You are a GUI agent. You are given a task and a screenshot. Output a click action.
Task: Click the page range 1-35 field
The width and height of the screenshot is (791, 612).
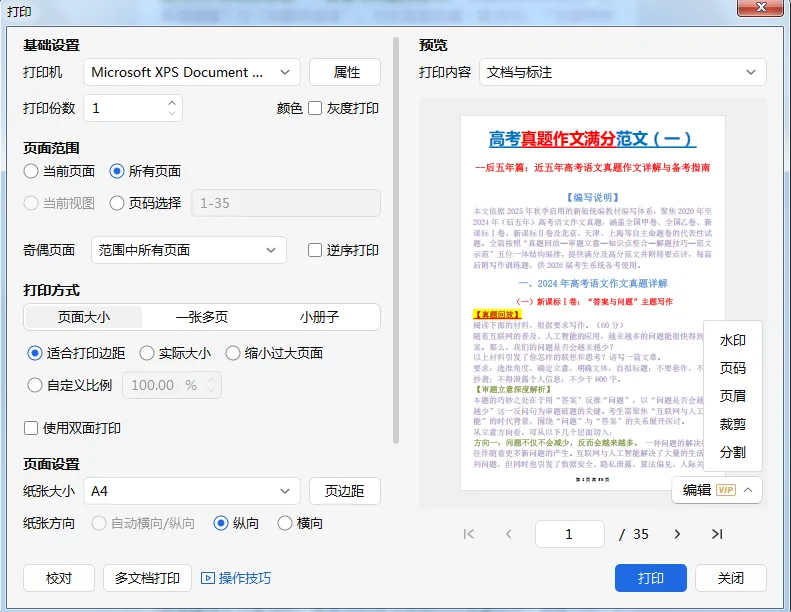pyautogui.click(x=286, y=203)
